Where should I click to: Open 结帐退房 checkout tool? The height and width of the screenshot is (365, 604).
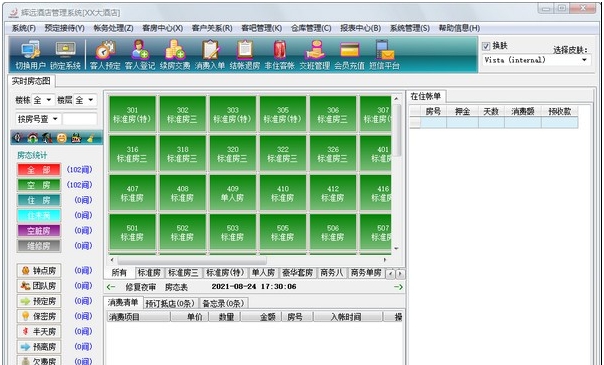(x=245, y=55)
